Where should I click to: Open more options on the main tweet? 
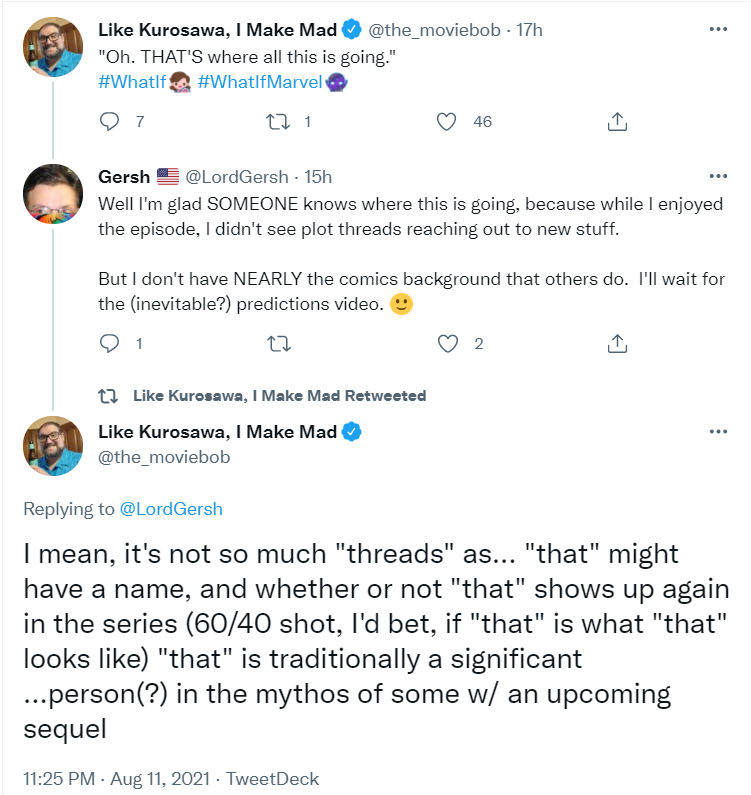[x=718, y=431]
